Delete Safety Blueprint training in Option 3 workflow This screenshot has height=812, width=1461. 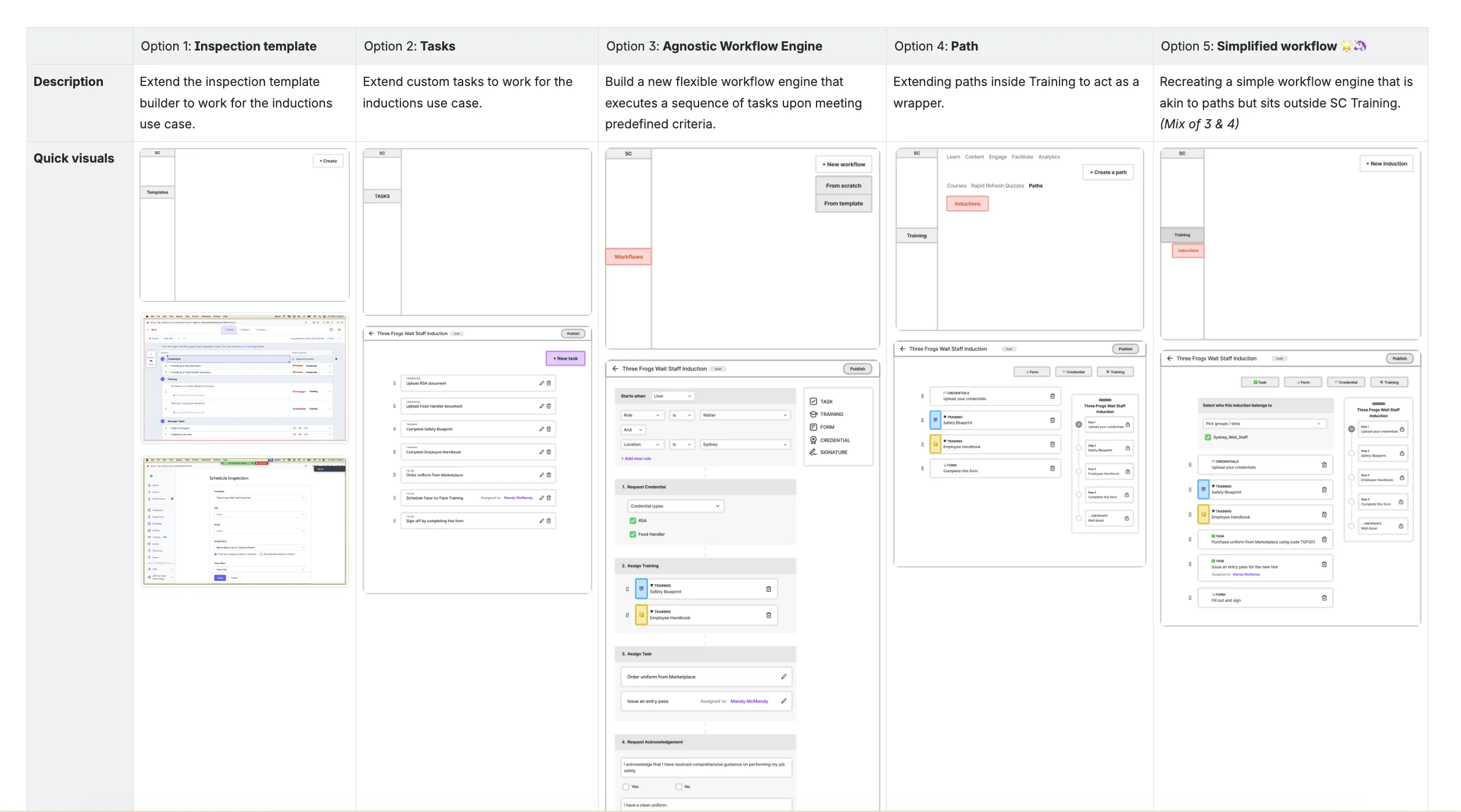[769, 589]
